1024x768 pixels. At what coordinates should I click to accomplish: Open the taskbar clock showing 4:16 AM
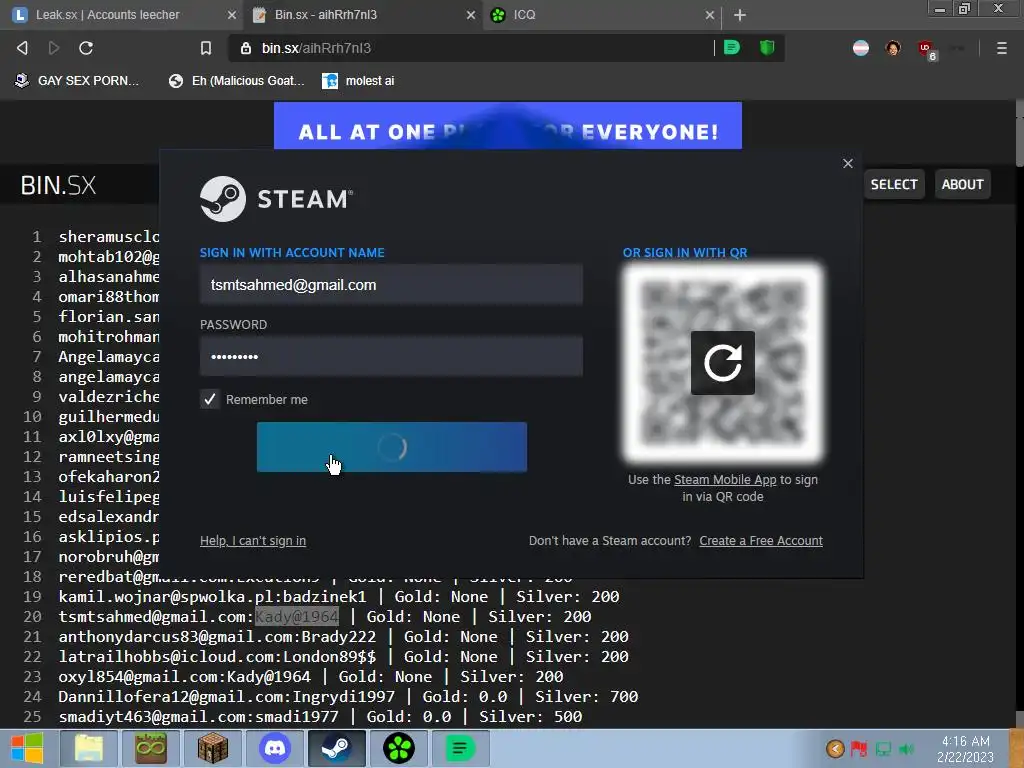pyautogui.click(x=965, y=749)
